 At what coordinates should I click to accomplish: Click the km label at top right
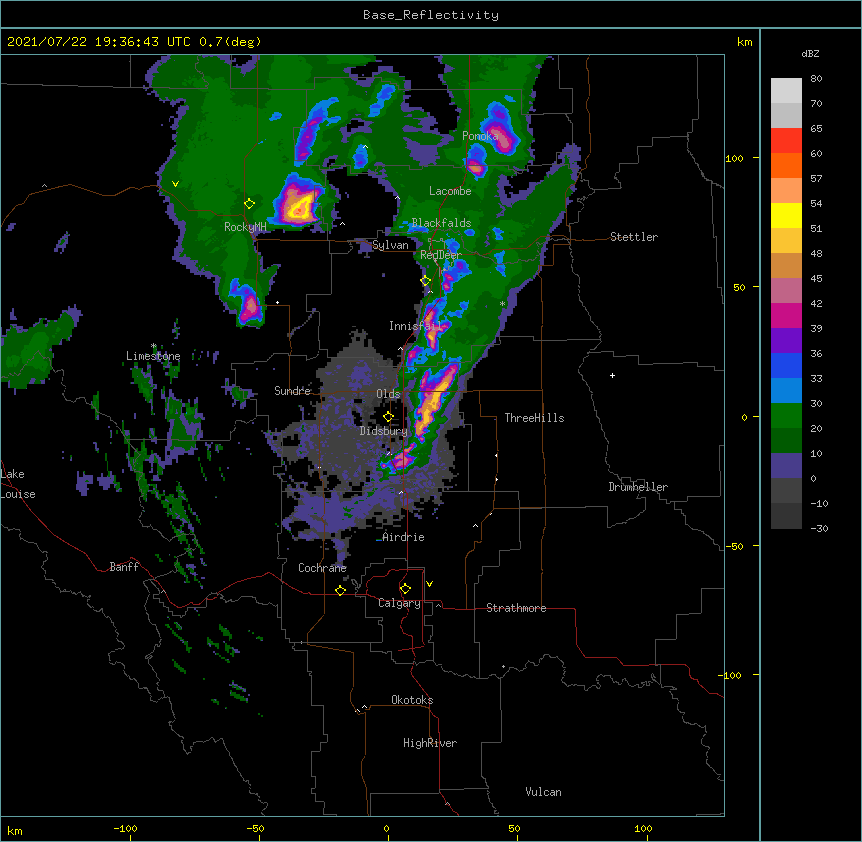coord(745,42)
